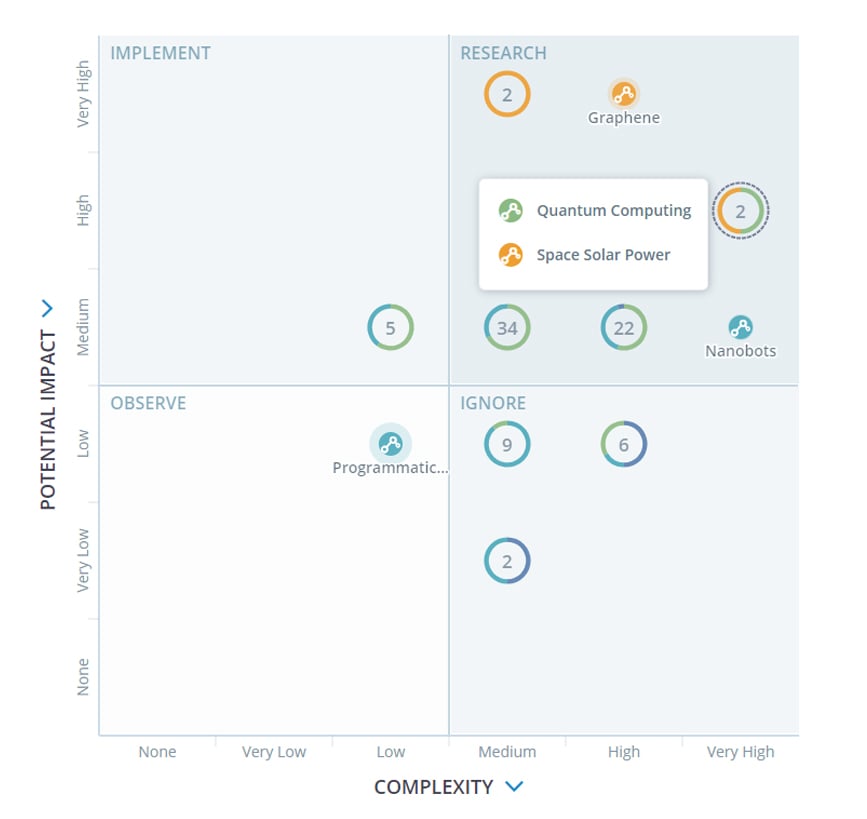Screen dimensions: 867x819
Task: Expand the POTENTIAL IMPACT axis chevron
Action: 46,308
